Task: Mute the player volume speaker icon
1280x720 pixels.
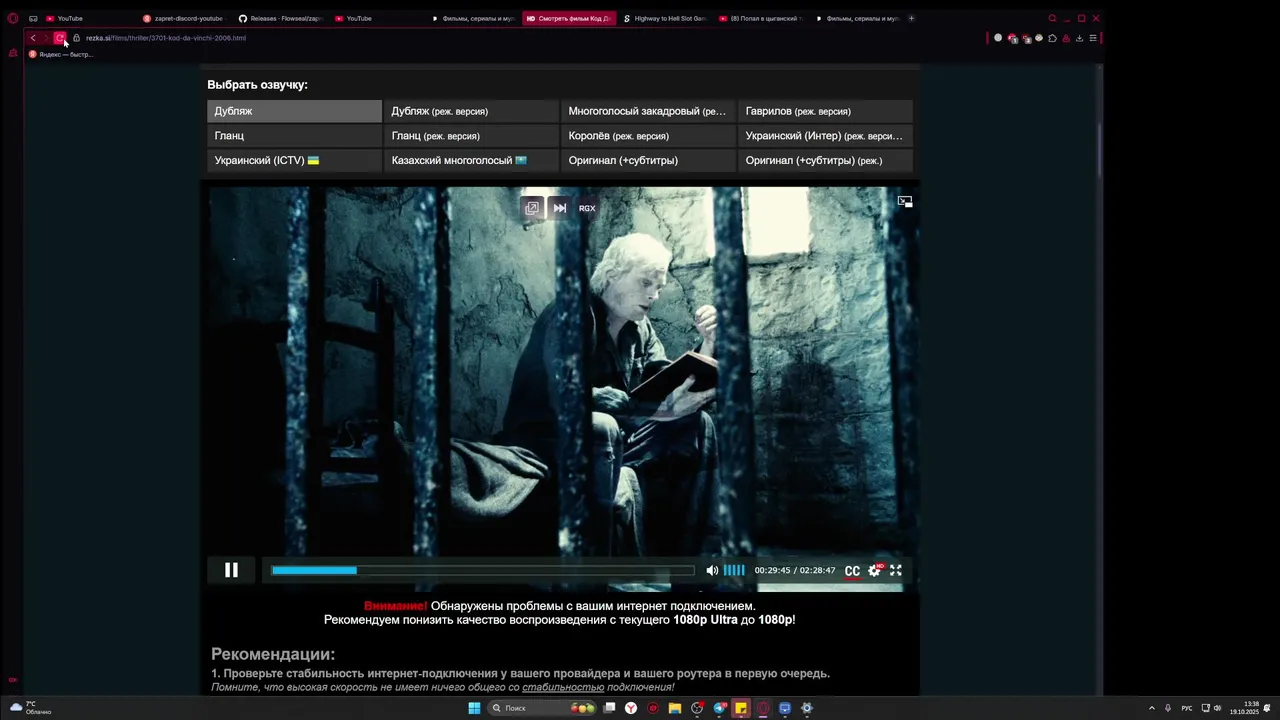Action: (x=712, y=570)
